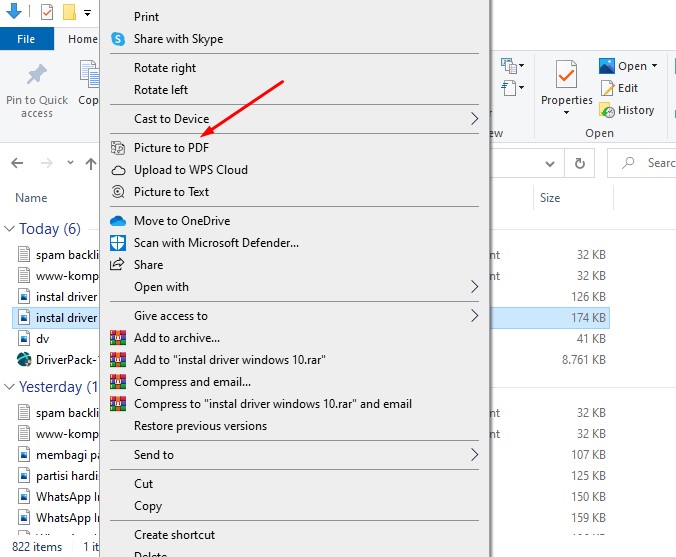
Task: Open the ribbon Open dropdown arrow
Action: click(655, 66)
